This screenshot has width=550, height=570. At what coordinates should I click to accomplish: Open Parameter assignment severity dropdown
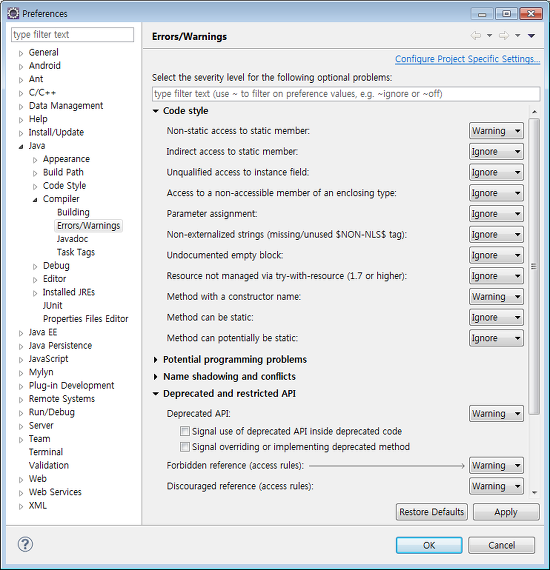tap(496, 214)
